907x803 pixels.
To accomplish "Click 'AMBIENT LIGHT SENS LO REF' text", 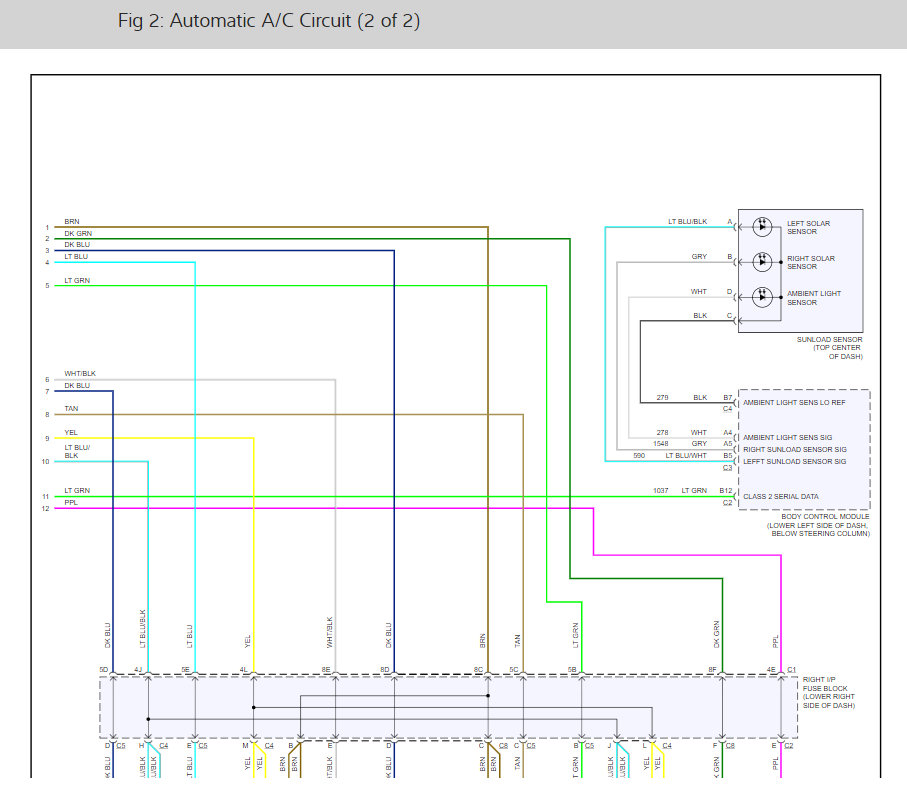I will pyautogui.click(x=794, y=403).
